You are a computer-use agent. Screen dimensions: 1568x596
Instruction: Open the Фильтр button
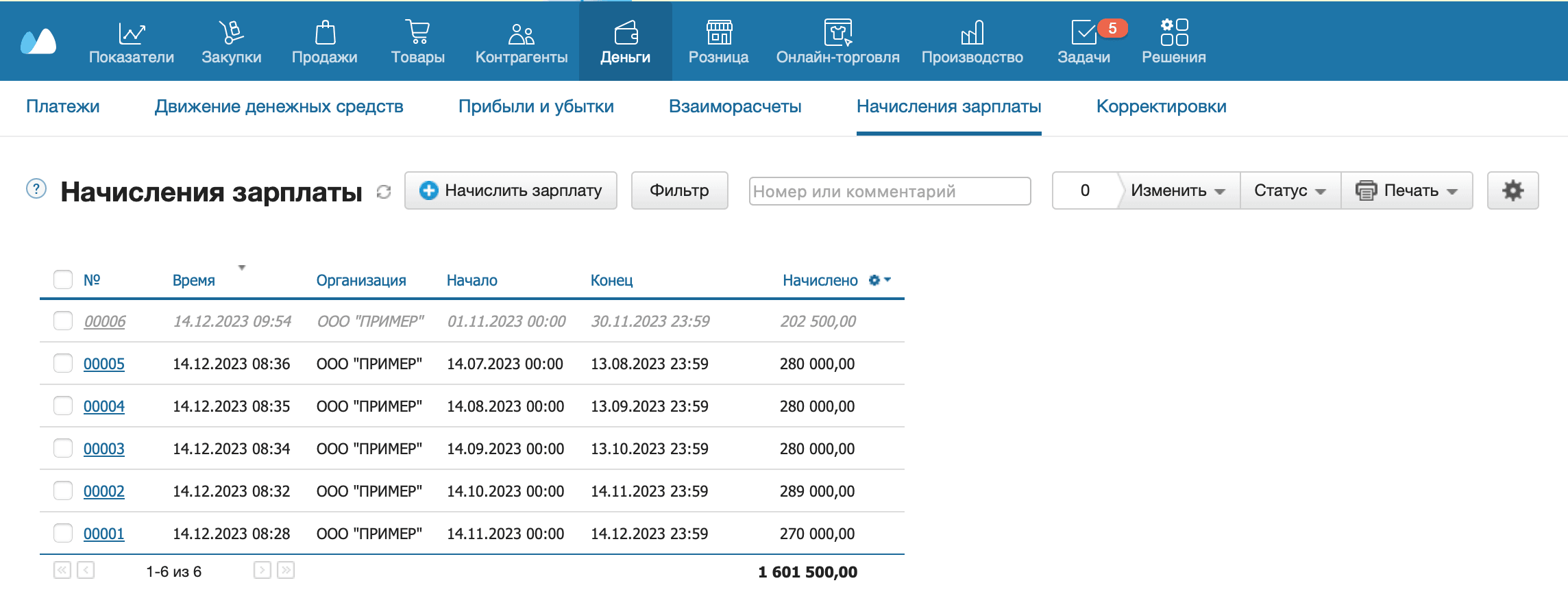[x=680, y=190]
